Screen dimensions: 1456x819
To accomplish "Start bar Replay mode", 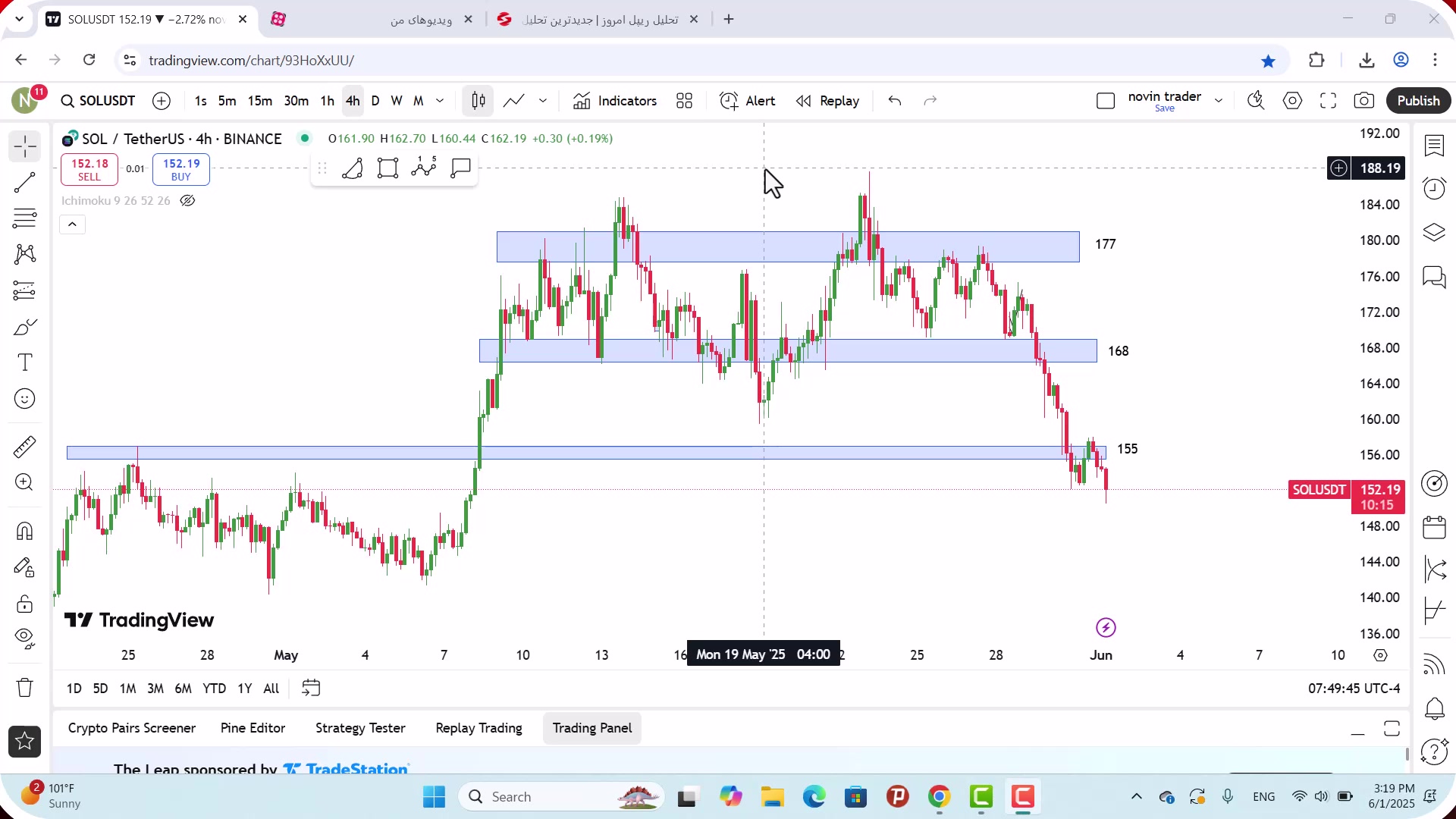I will 827,101.
